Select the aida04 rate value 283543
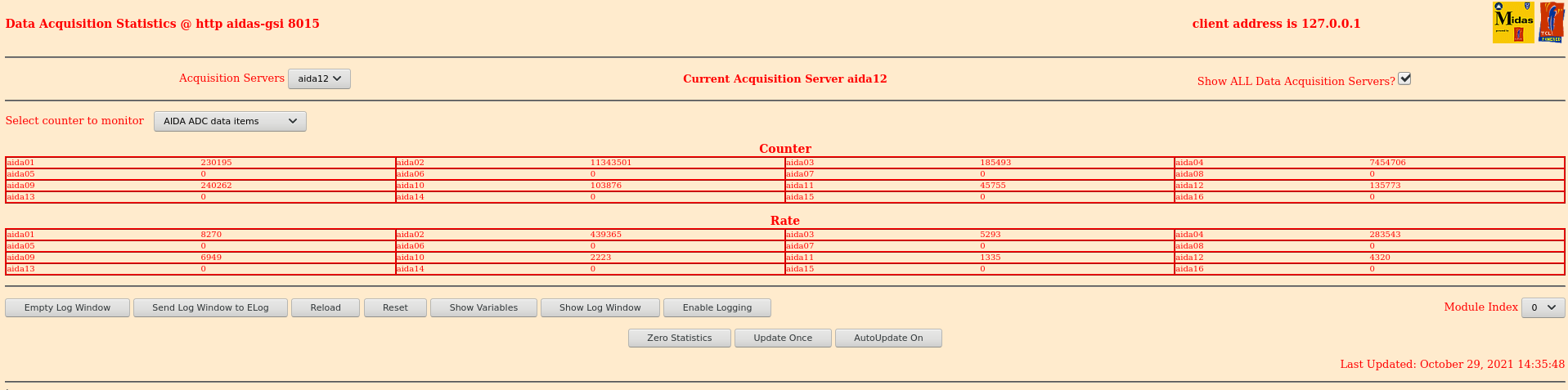The width and height of the screenshot is (1568, 390). [x=1385, y=235]
